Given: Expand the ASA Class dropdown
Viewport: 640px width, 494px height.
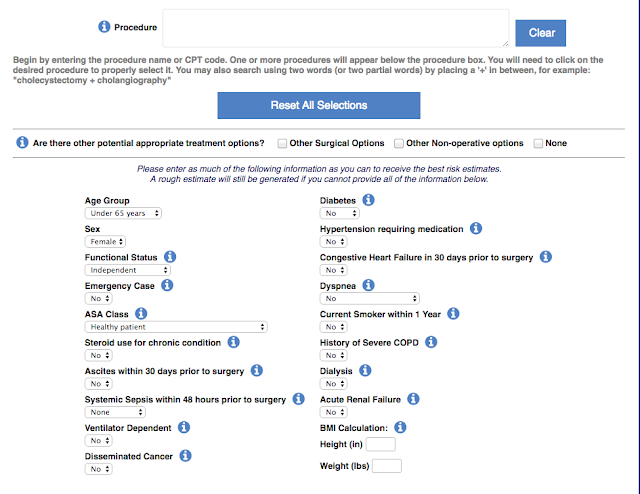Looking at the screenshot, I should (176, 327).
